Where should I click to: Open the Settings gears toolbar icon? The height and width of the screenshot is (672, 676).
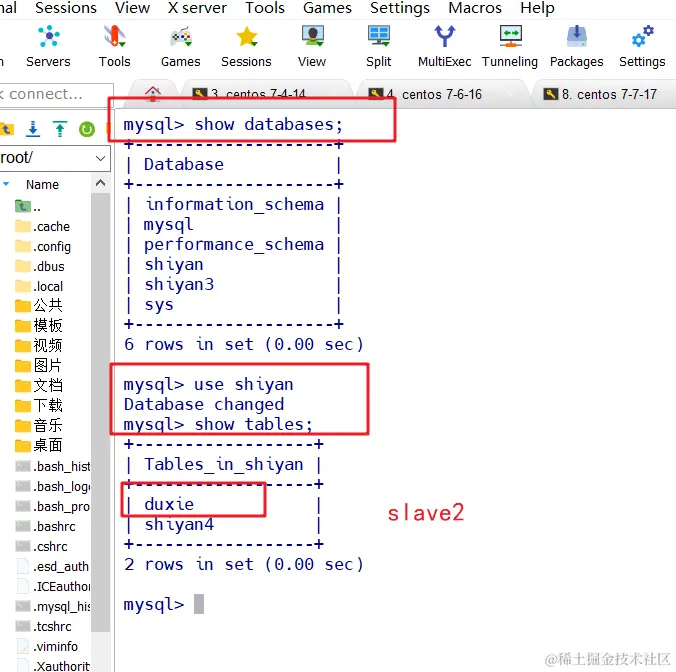[642, 47]
